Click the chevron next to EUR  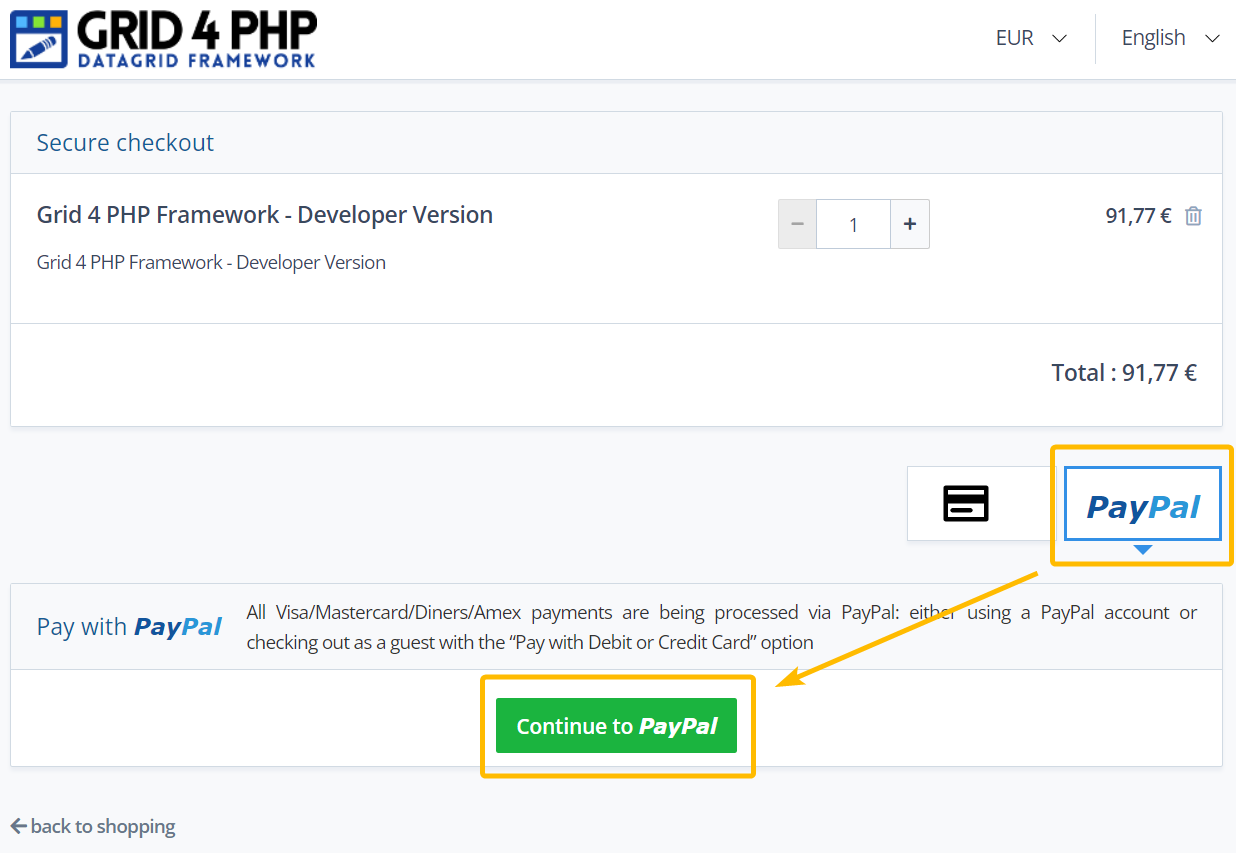(x=1060, y=39)
